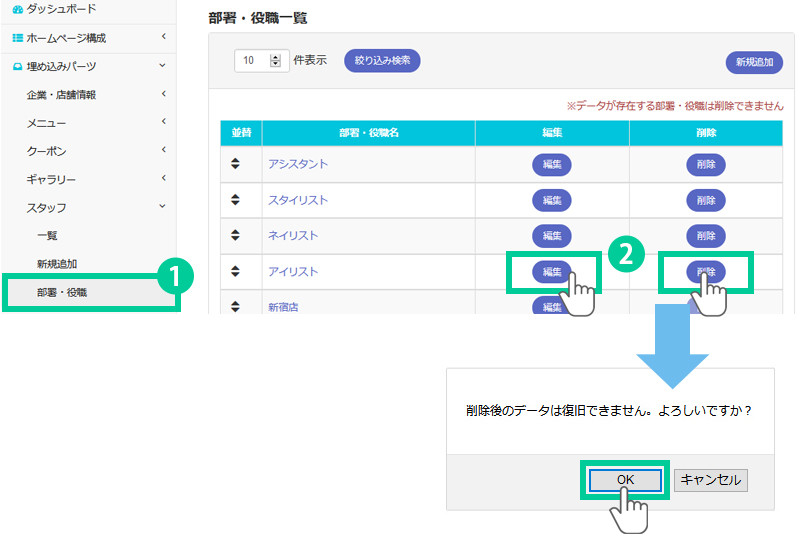Select 新規追加 under スタッフ in sidebar

pos(57,264)
